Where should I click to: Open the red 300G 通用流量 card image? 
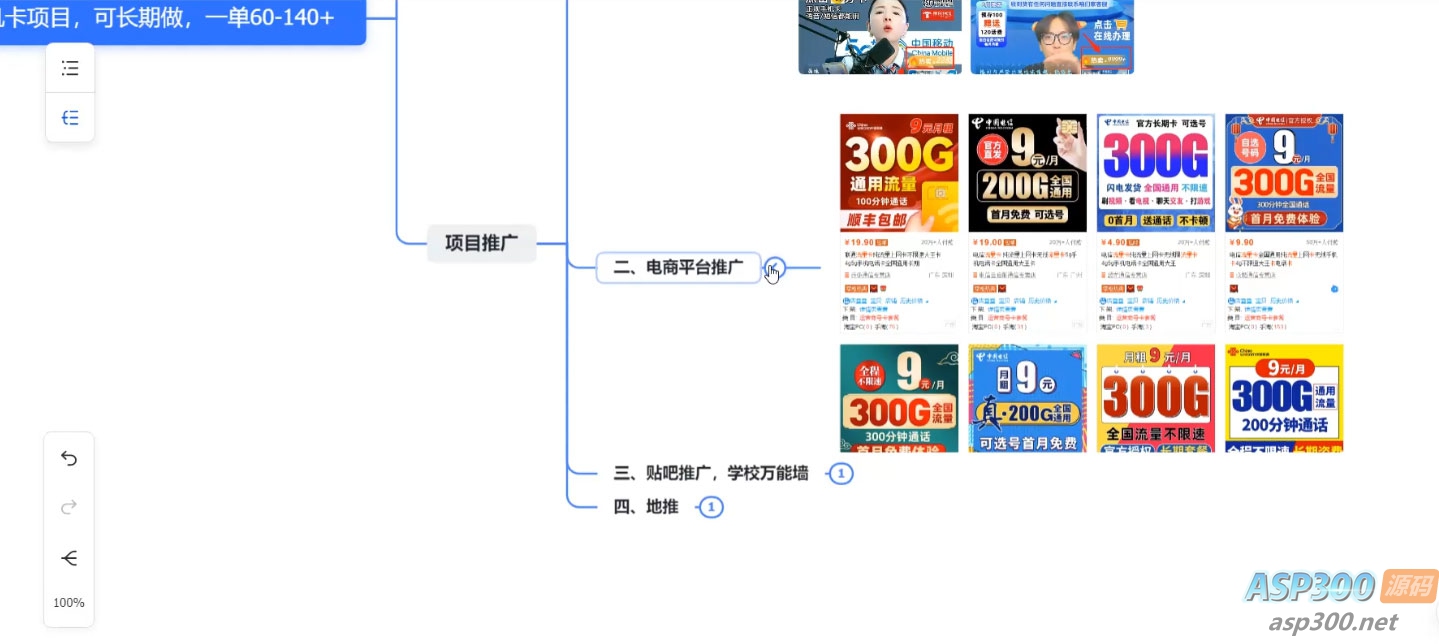click(899, 172)
